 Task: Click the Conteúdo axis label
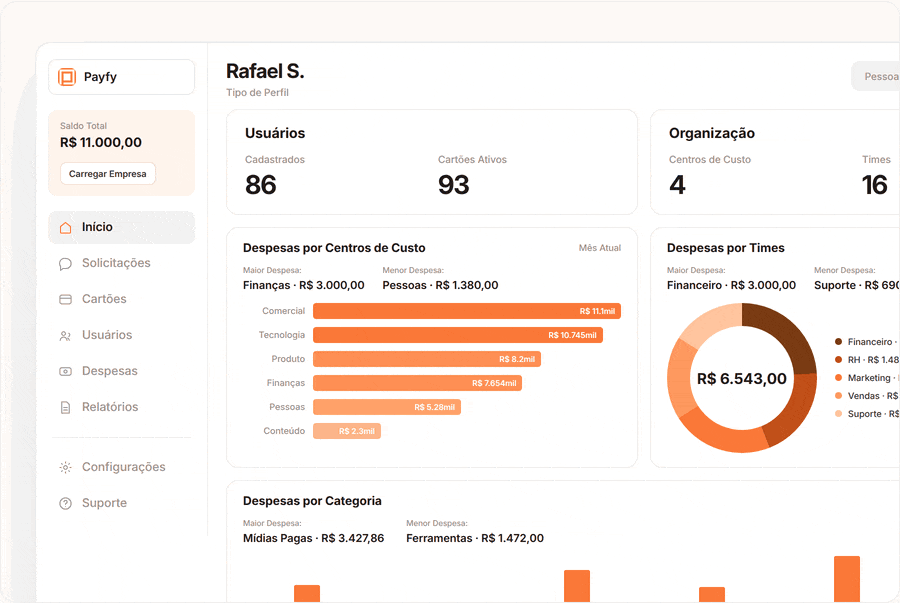pos(284,431)
